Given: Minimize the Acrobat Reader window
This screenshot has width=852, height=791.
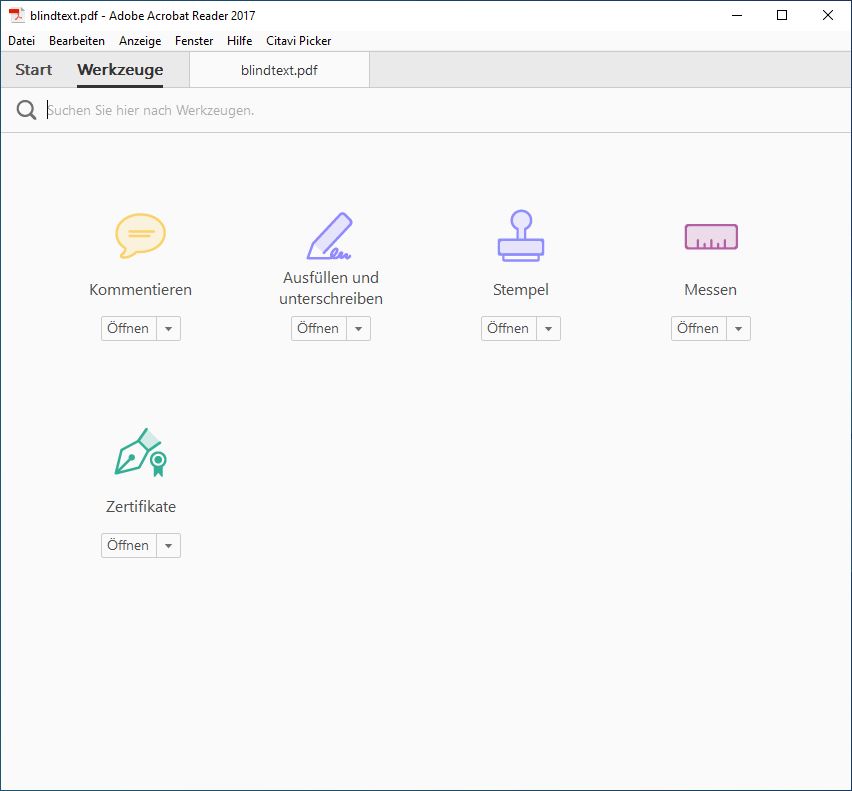Looking at the screenshot, I should [737, 15].
